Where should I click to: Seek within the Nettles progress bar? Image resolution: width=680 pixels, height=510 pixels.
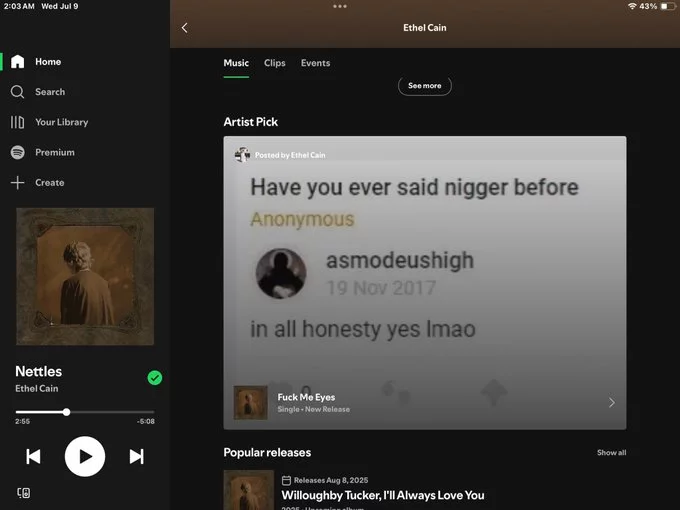tap(85, 412)
